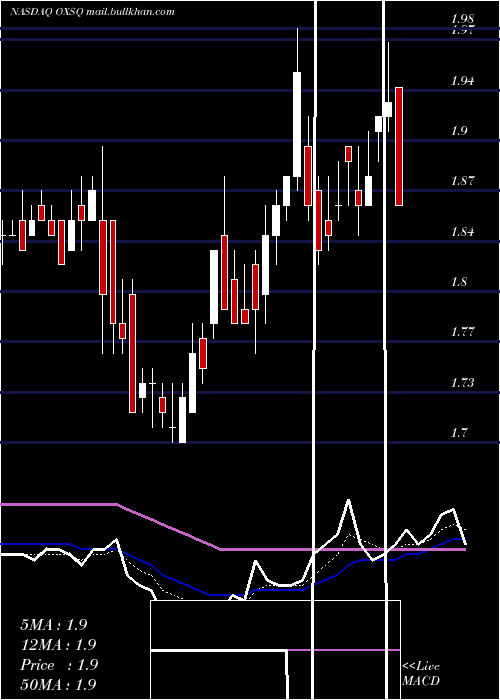Click the 1.77 price axis label
The height and width of the screenshot is (700, 500).
[x=462, y=332]
